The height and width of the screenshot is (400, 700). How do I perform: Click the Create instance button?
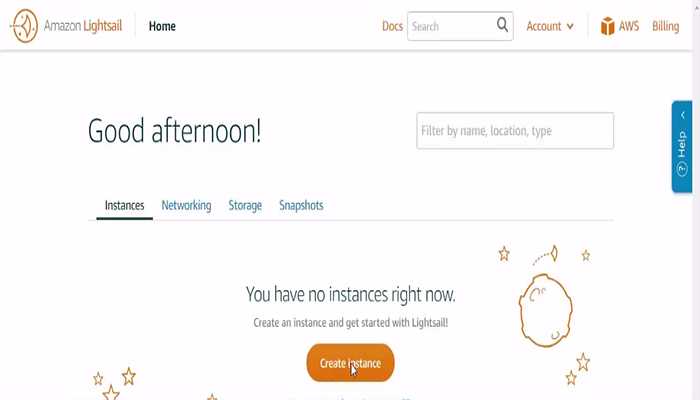point(350,363)
